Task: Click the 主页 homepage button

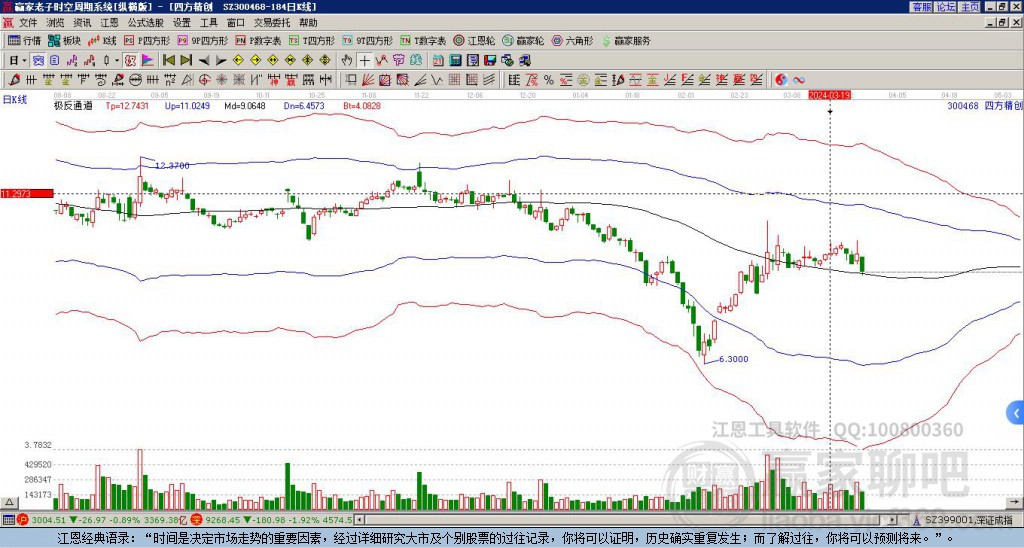Action: pos(969,7)
